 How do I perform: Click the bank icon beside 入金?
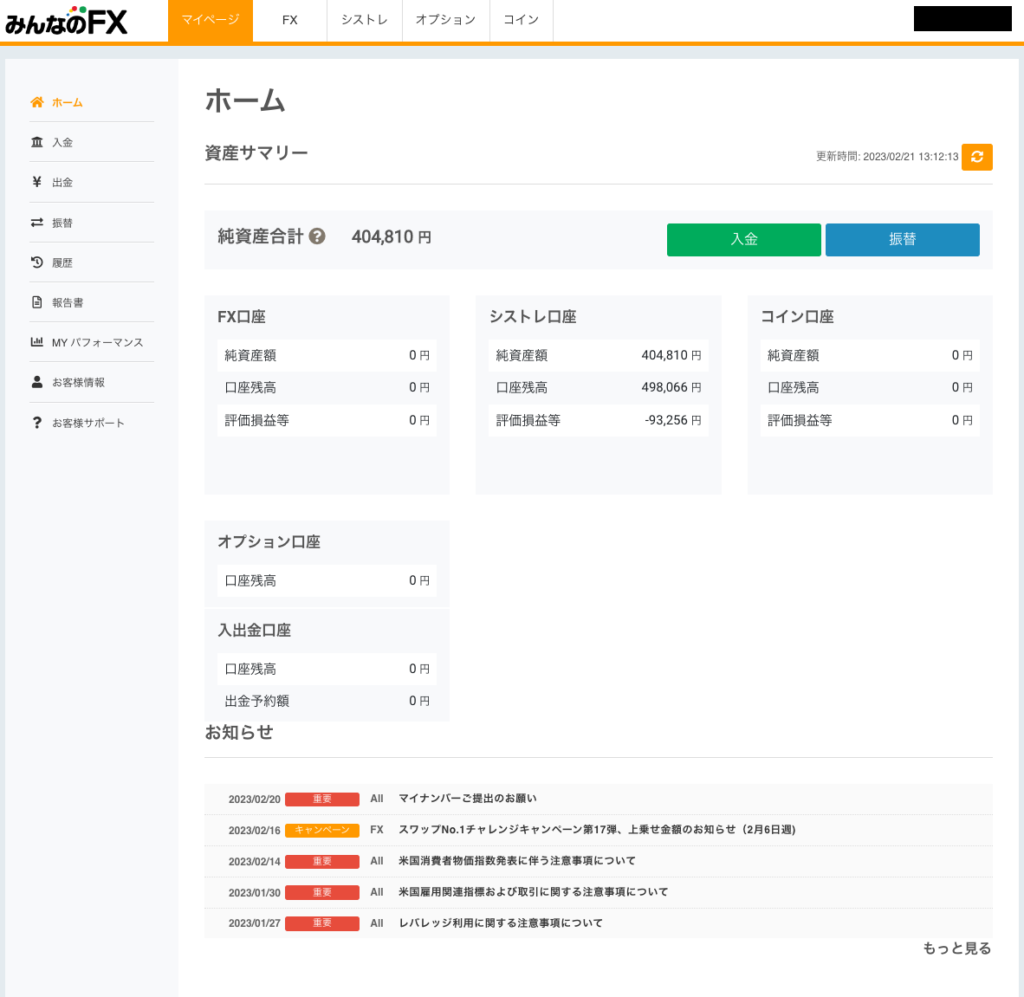tap(37, 142)
